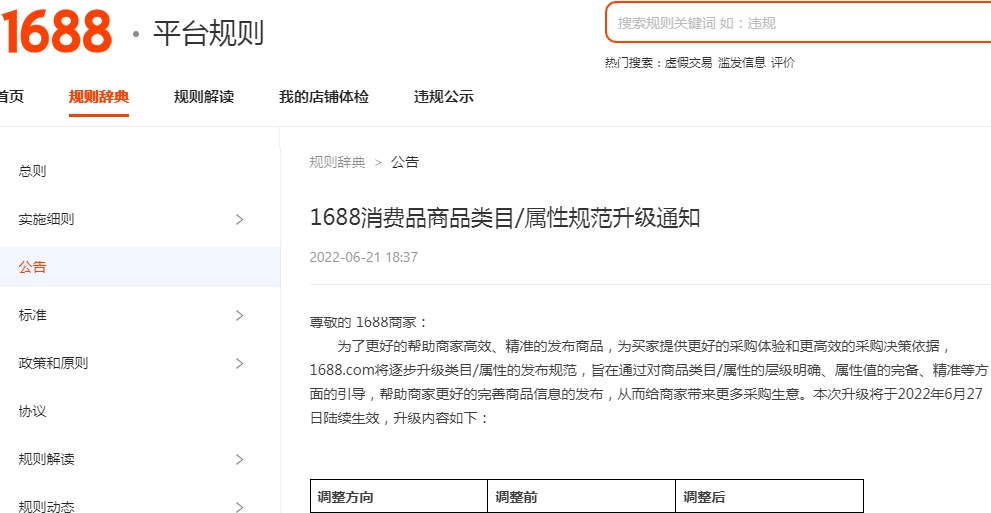Expand 实施细则 chevron arrow
The height and width of the screenshot is (513, 991).
coord(240,219)
